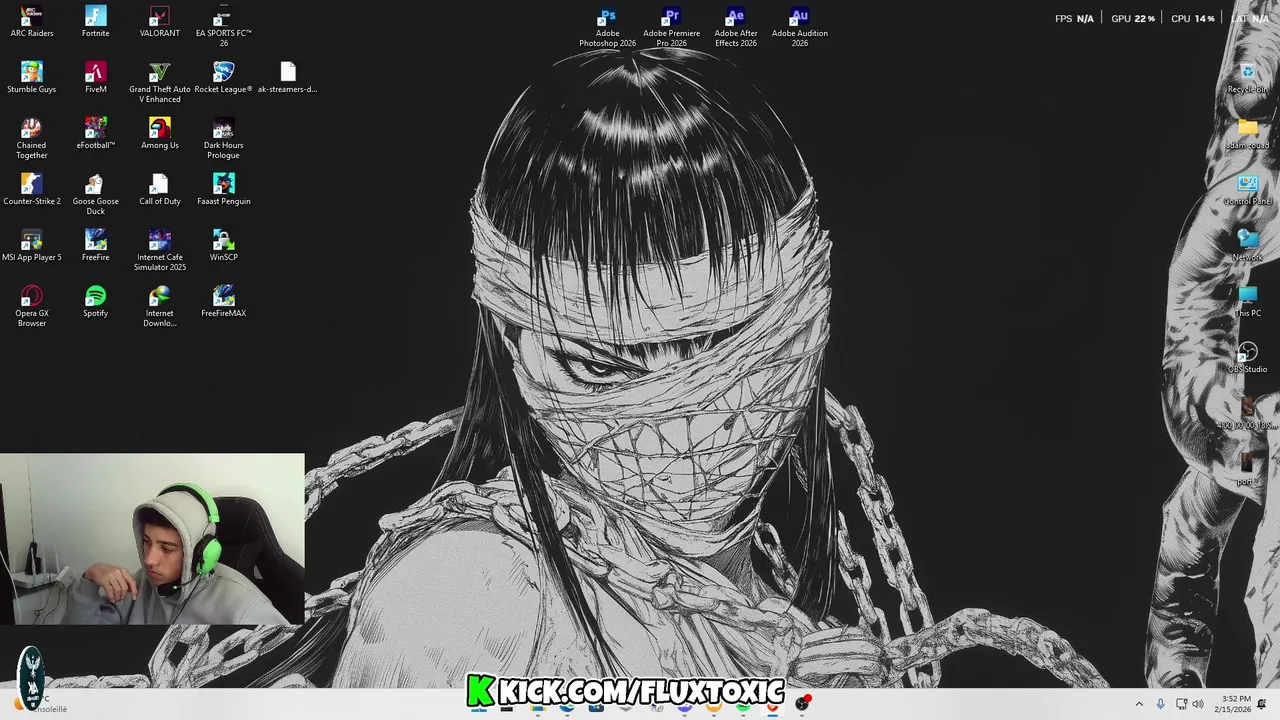1280x720 pixels.
Task: Select the port desktop thumbnail file
Action: click(1248, 470)
